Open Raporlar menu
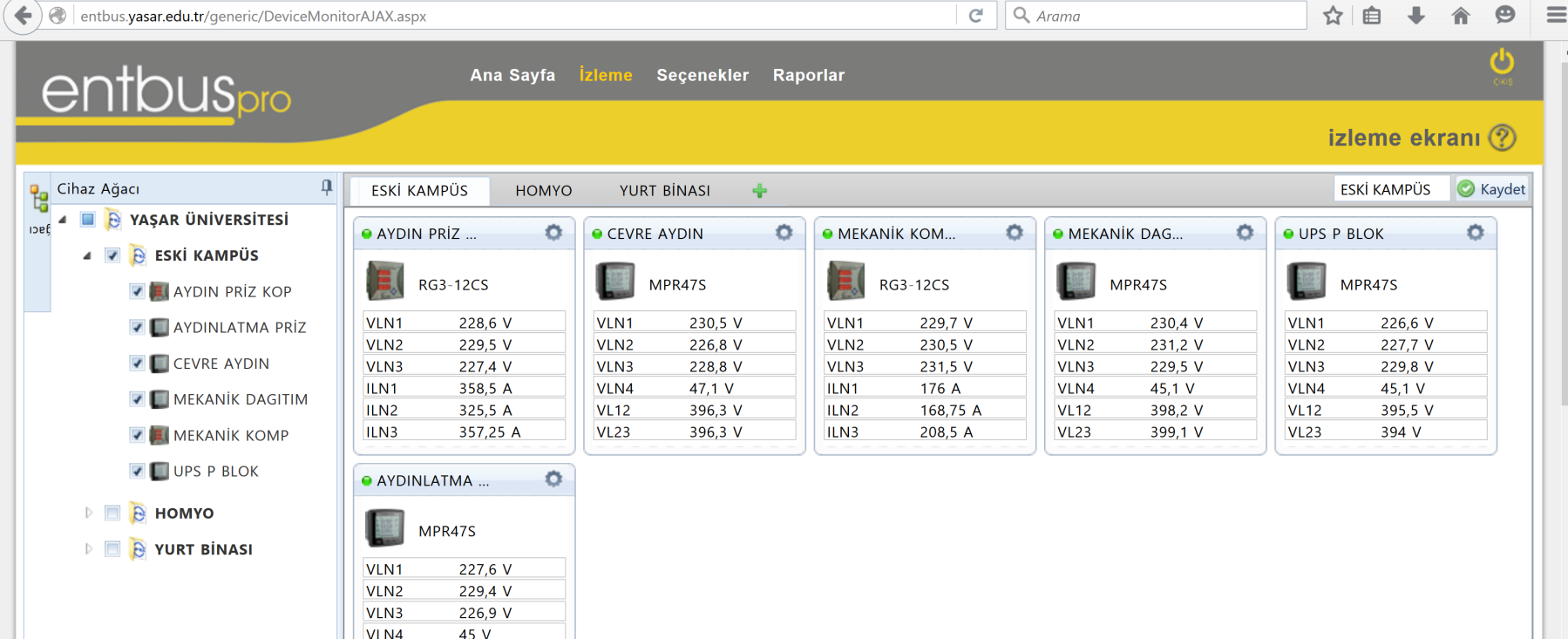The image size is (1568, 639). tap(809, 75)
